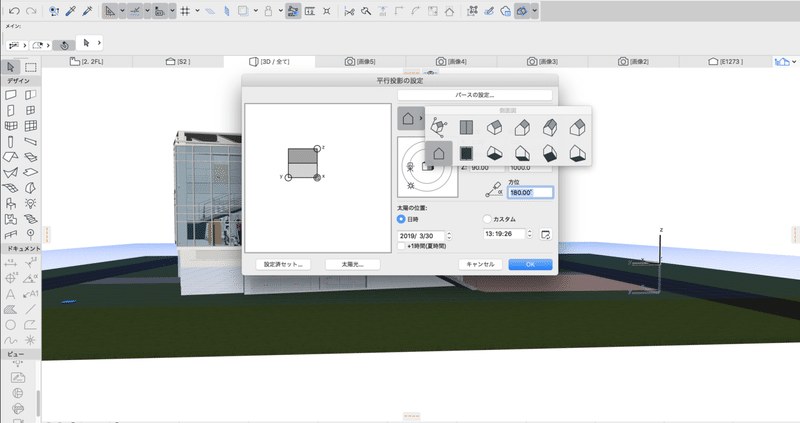Click the 方位 azimuth input field showing 180.00
Viewport: 800px width, 423px height.
pos(530,192)
